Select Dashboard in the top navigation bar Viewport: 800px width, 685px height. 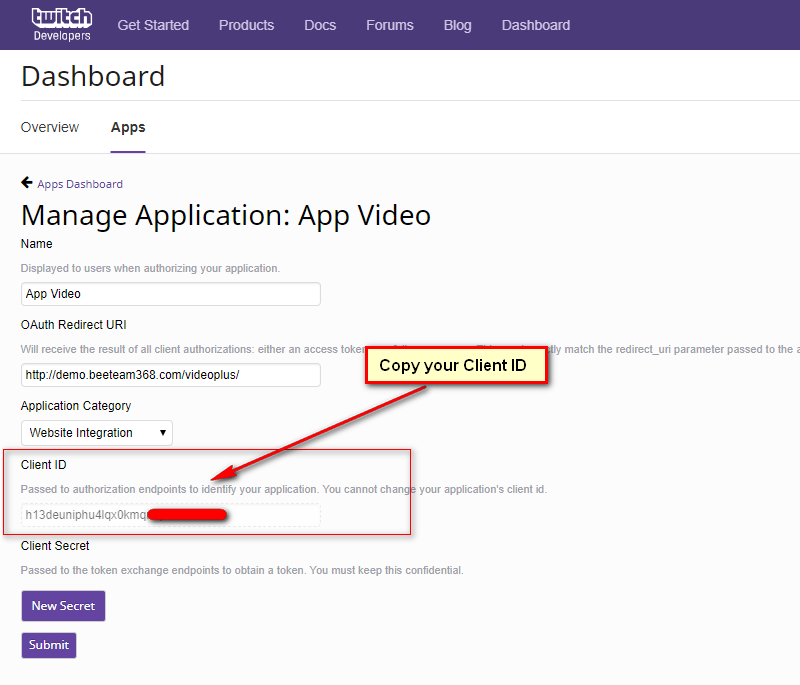coord(536,25)
